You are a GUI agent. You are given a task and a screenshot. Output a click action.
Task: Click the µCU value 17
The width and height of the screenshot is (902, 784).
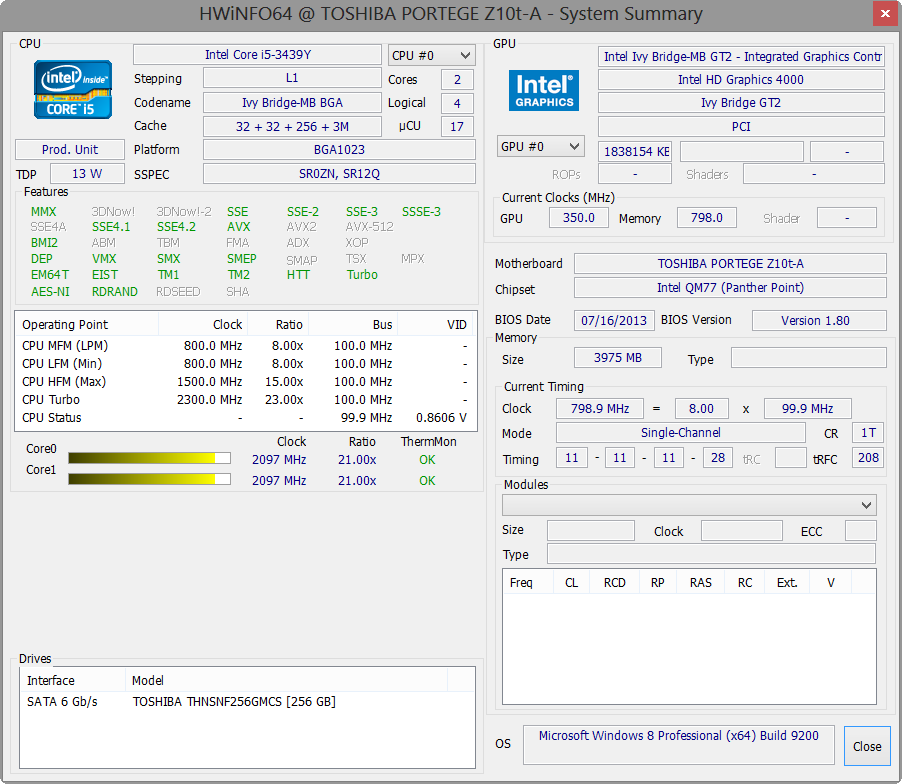[457, 127]
